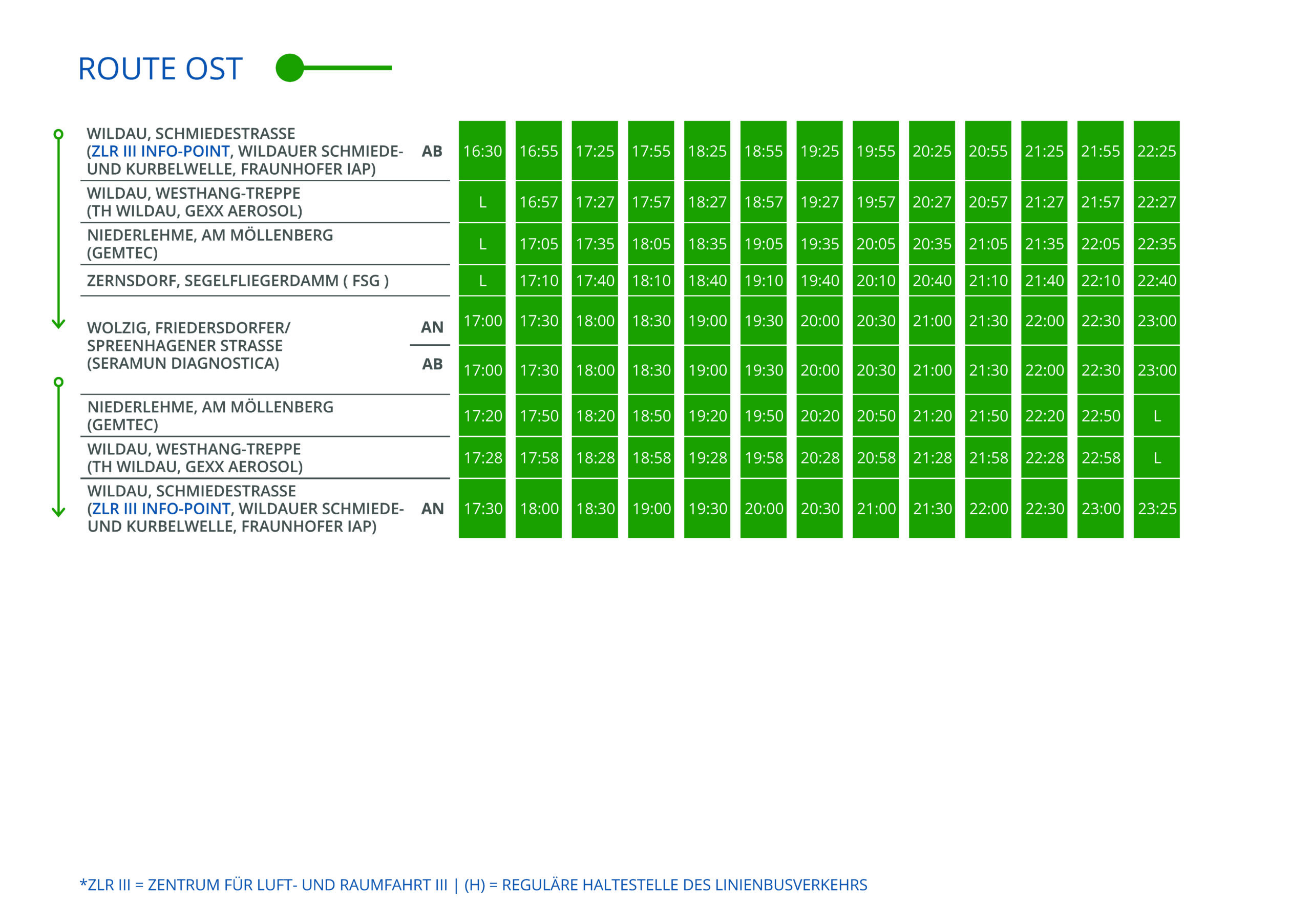Screen dimensions: 1311x924
Task: Select the 18:27 time cell
Action: (707, 202)
